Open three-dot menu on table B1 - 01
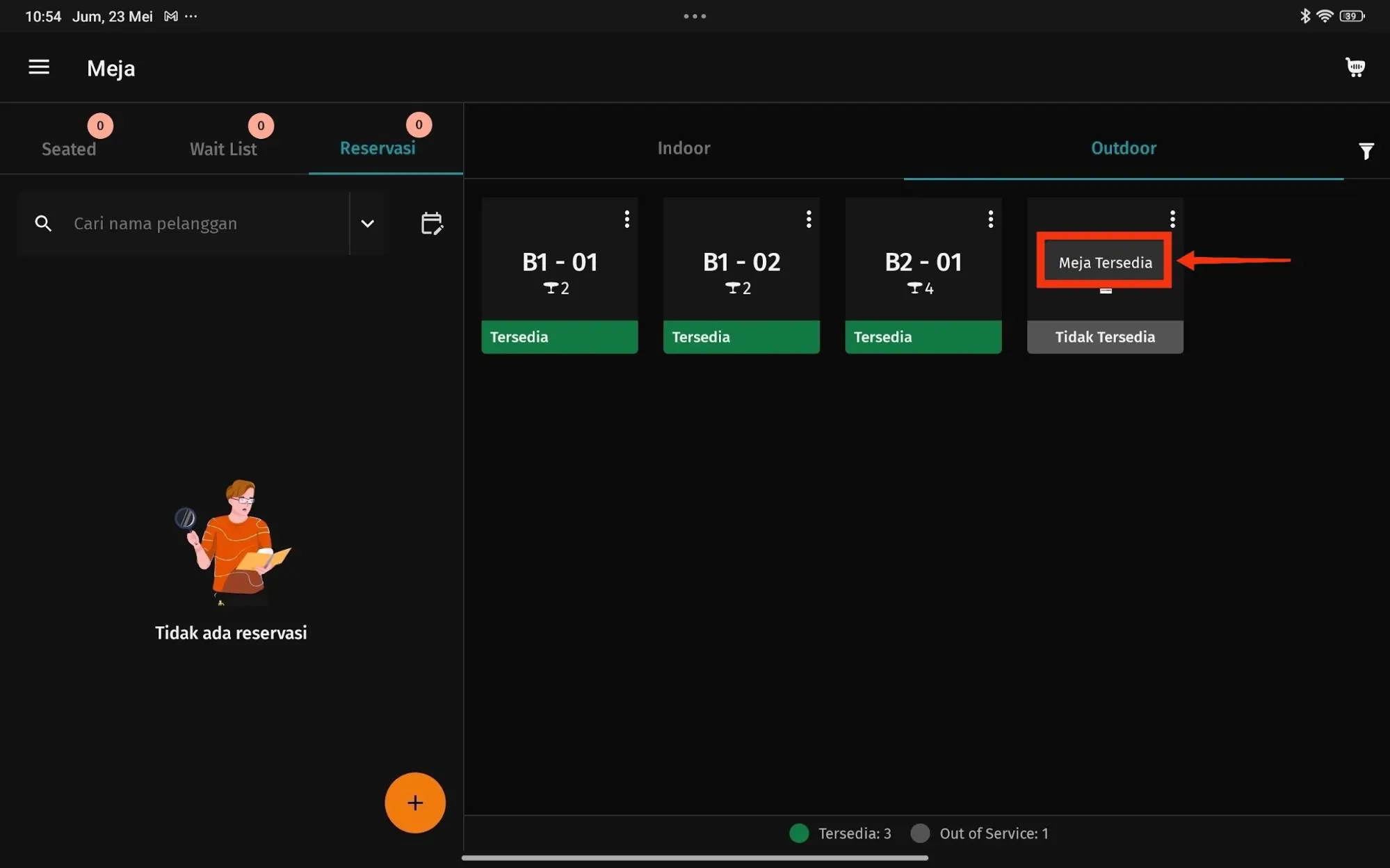The height and width of the screenshot is (868, 1390). [x=627, y=219]
